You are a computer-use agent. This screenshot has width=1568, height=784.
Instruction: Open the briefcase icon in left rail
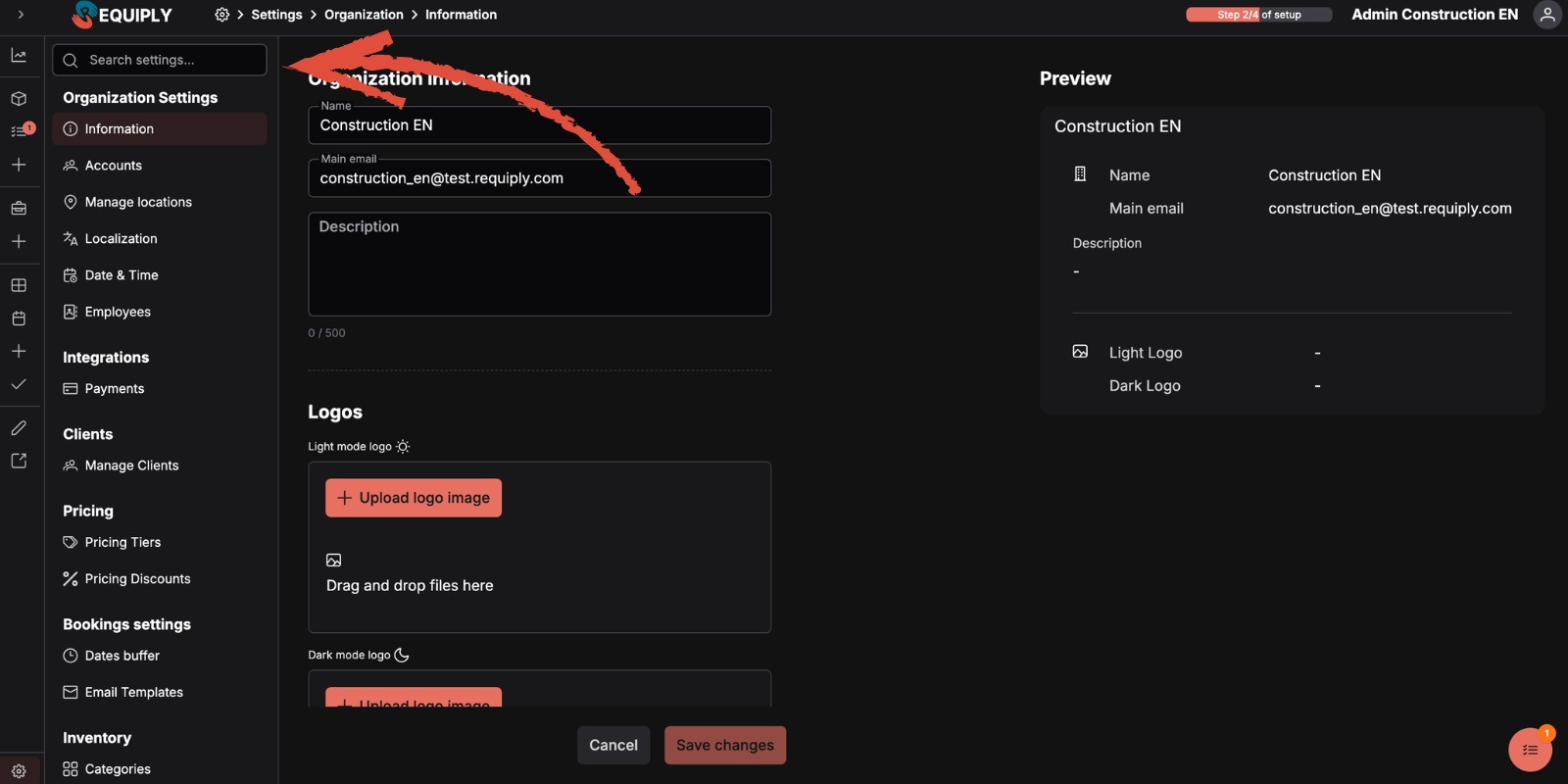click(19, 208)
